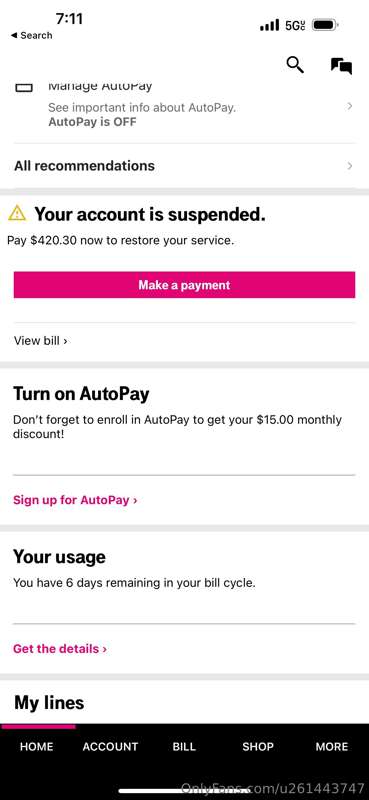Tap the yellow warning triangle icon
This screenshot has height=800, width=369.
pyautogui.click(x=17, y=213)
